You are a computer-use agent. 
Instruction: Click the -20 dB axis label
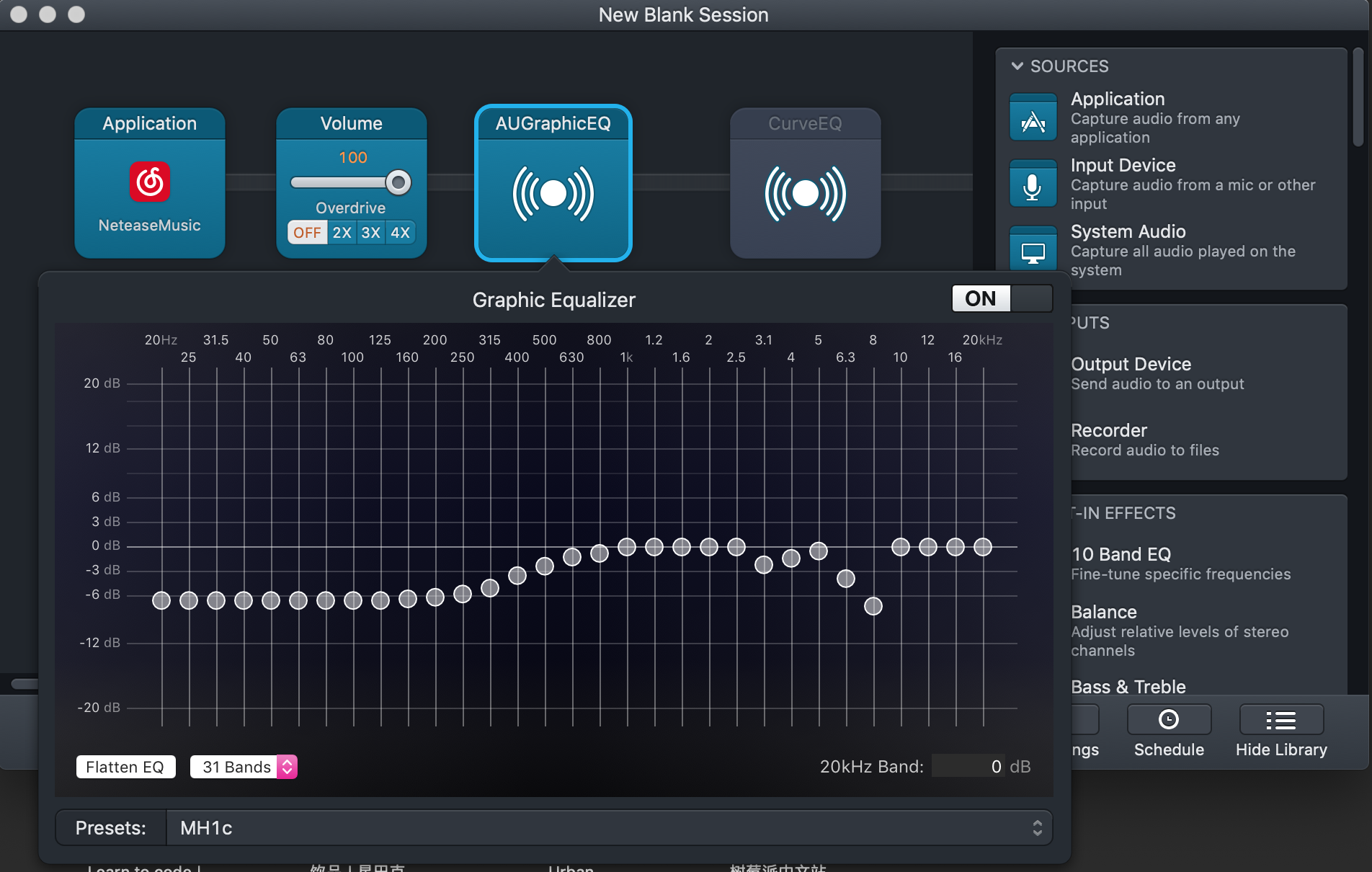tap(99, 707)
